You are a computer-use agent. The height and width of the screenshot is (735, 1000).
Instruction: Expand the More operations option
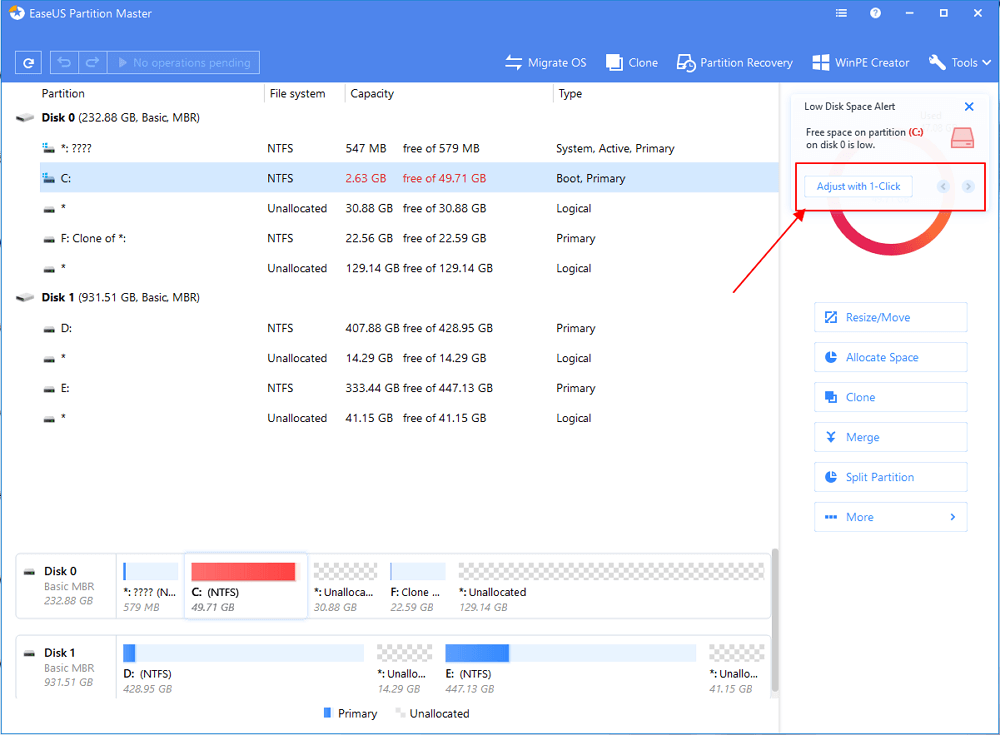point(890,517)
